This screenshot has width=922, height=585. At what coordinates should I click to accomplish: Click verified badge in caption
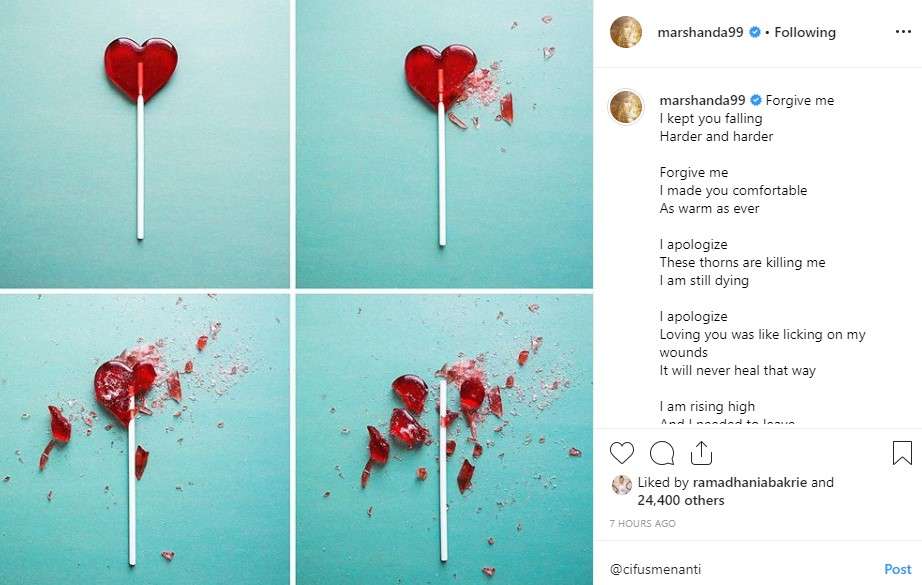click(756, 100)
